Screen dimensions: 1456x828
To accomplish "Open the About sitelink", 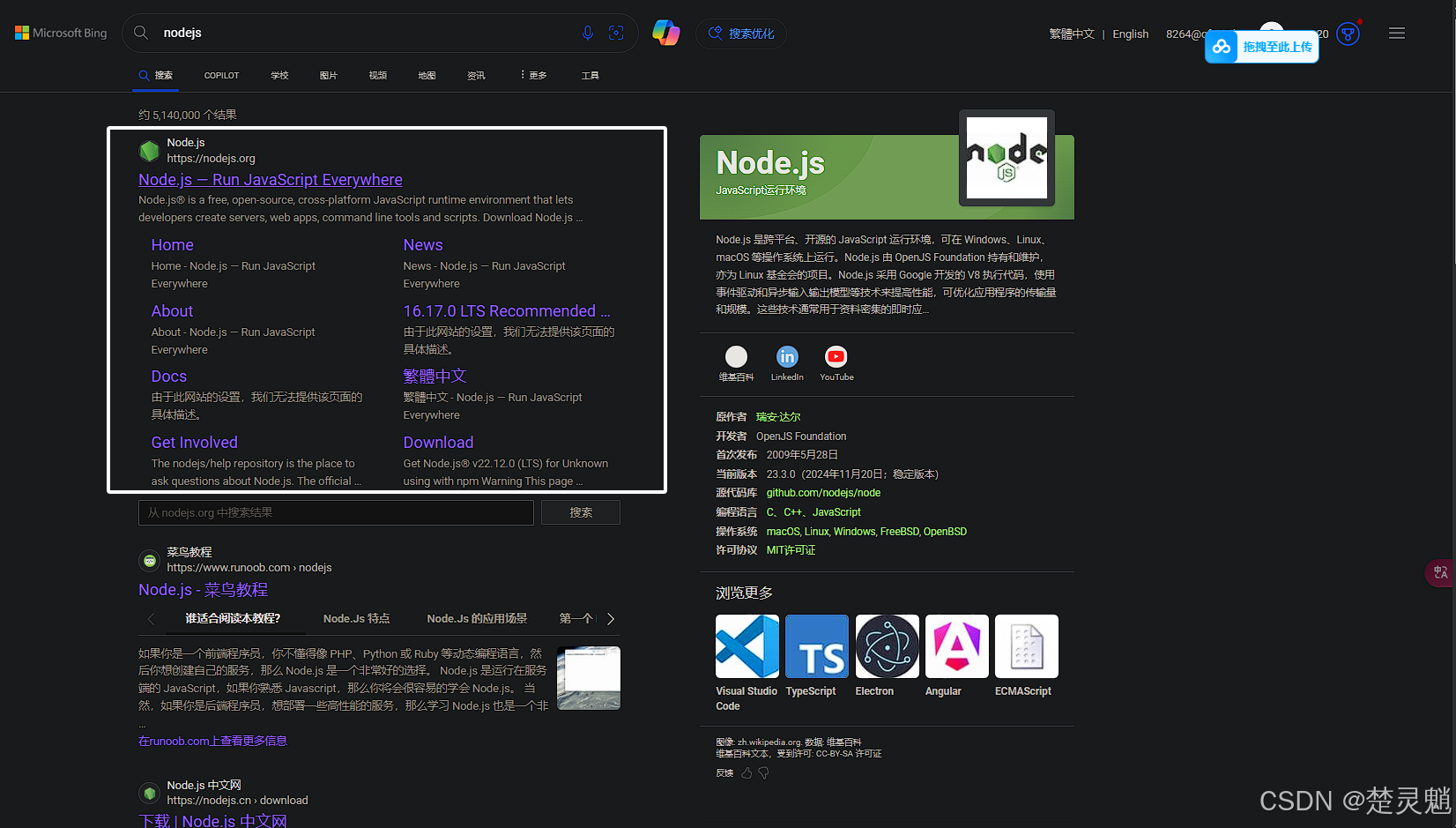I will pyautogui.click(x=172, y=311).
